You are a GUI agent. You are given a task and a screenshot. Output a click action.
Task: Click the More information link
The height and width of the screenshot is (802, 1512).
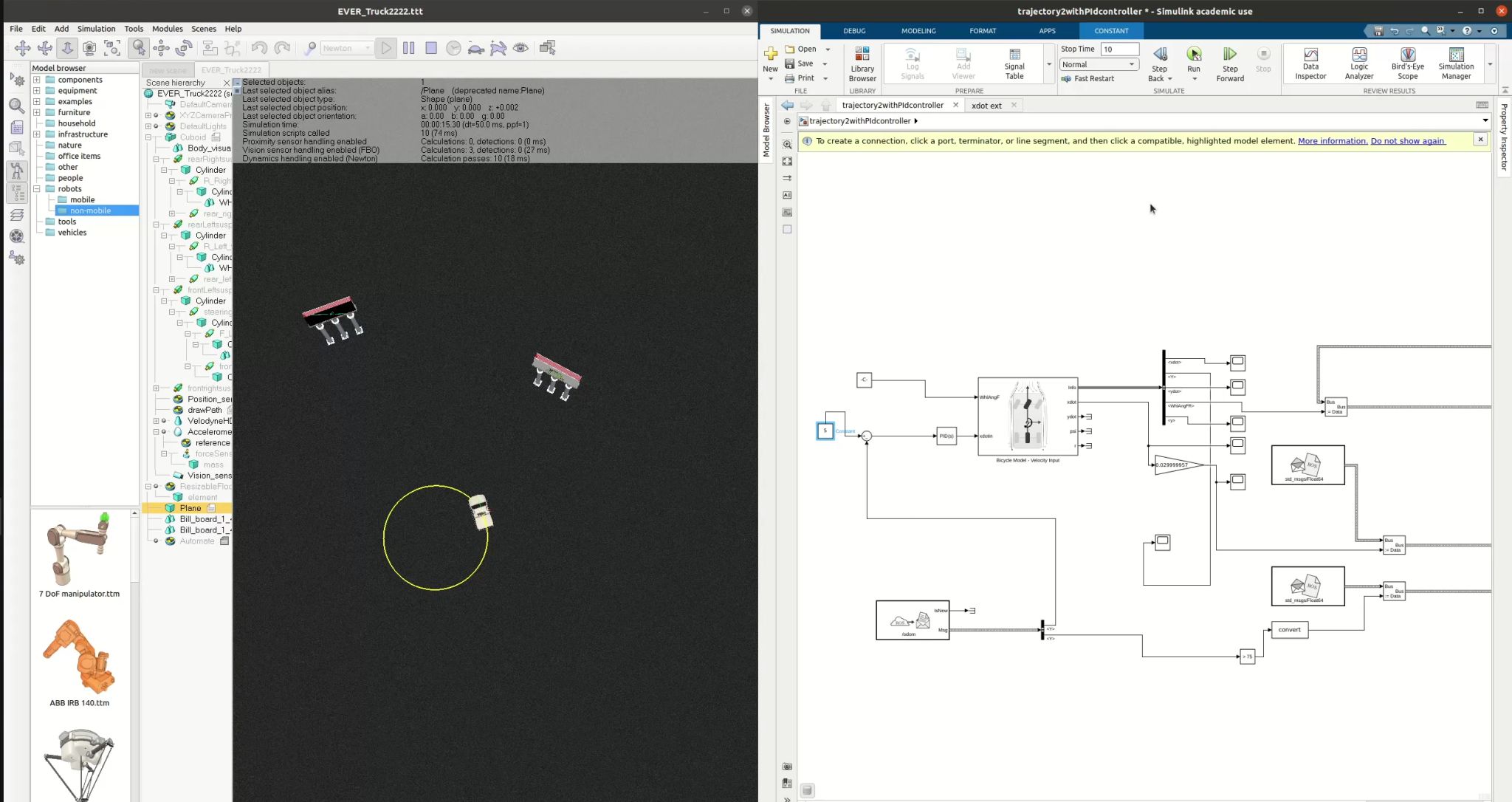coord(1332,140)
